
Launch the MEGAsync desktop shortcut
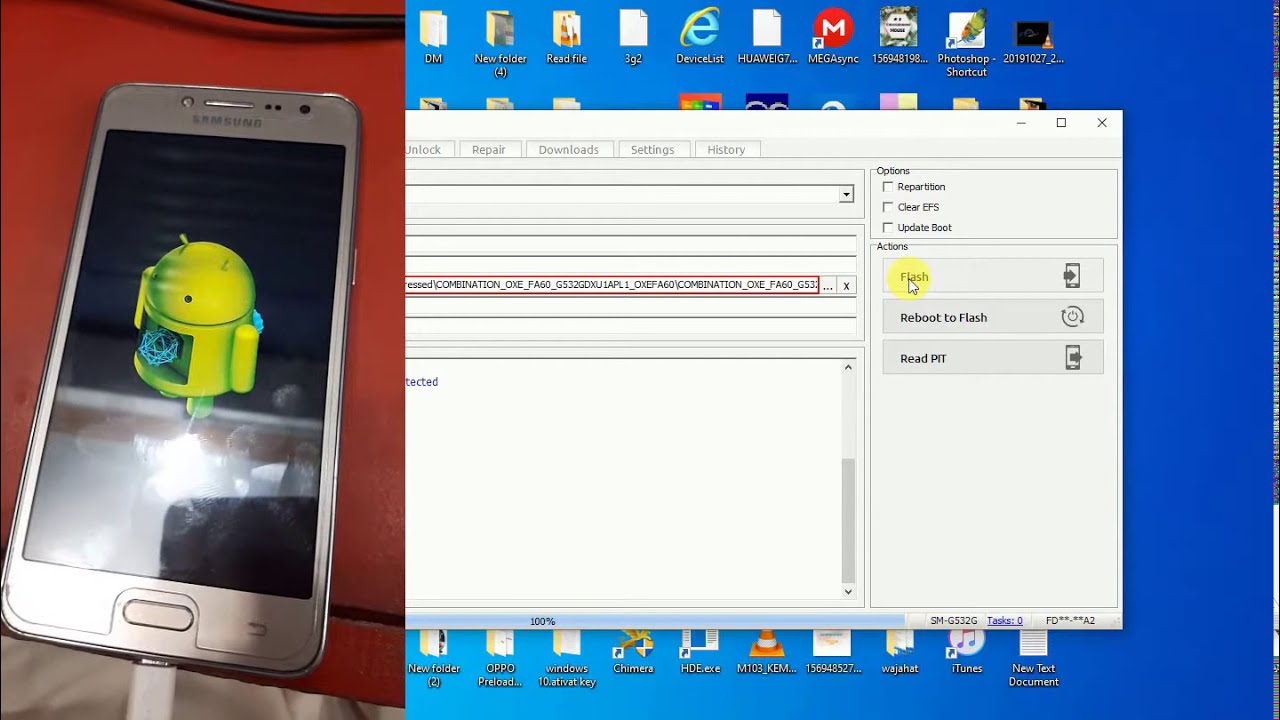833,37
